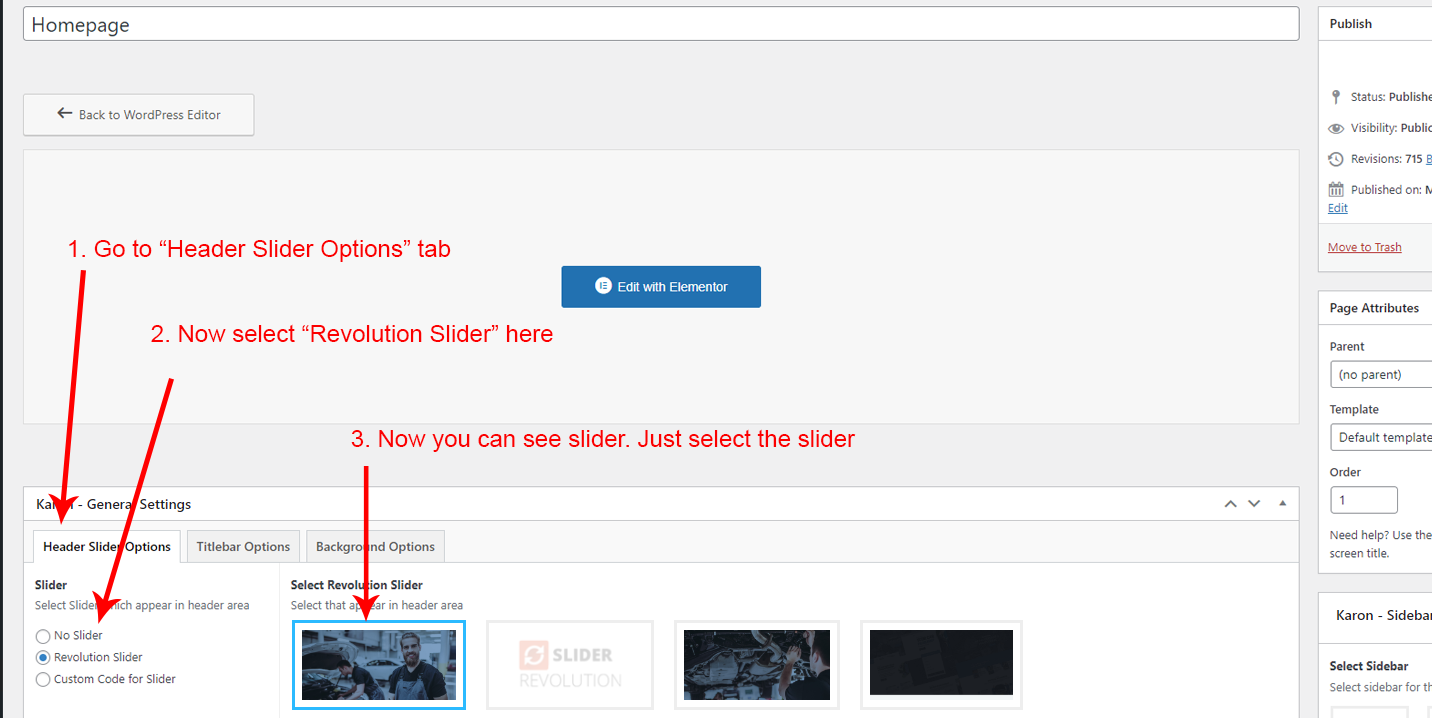Go back to WordPress Editor

coord(139,115)
